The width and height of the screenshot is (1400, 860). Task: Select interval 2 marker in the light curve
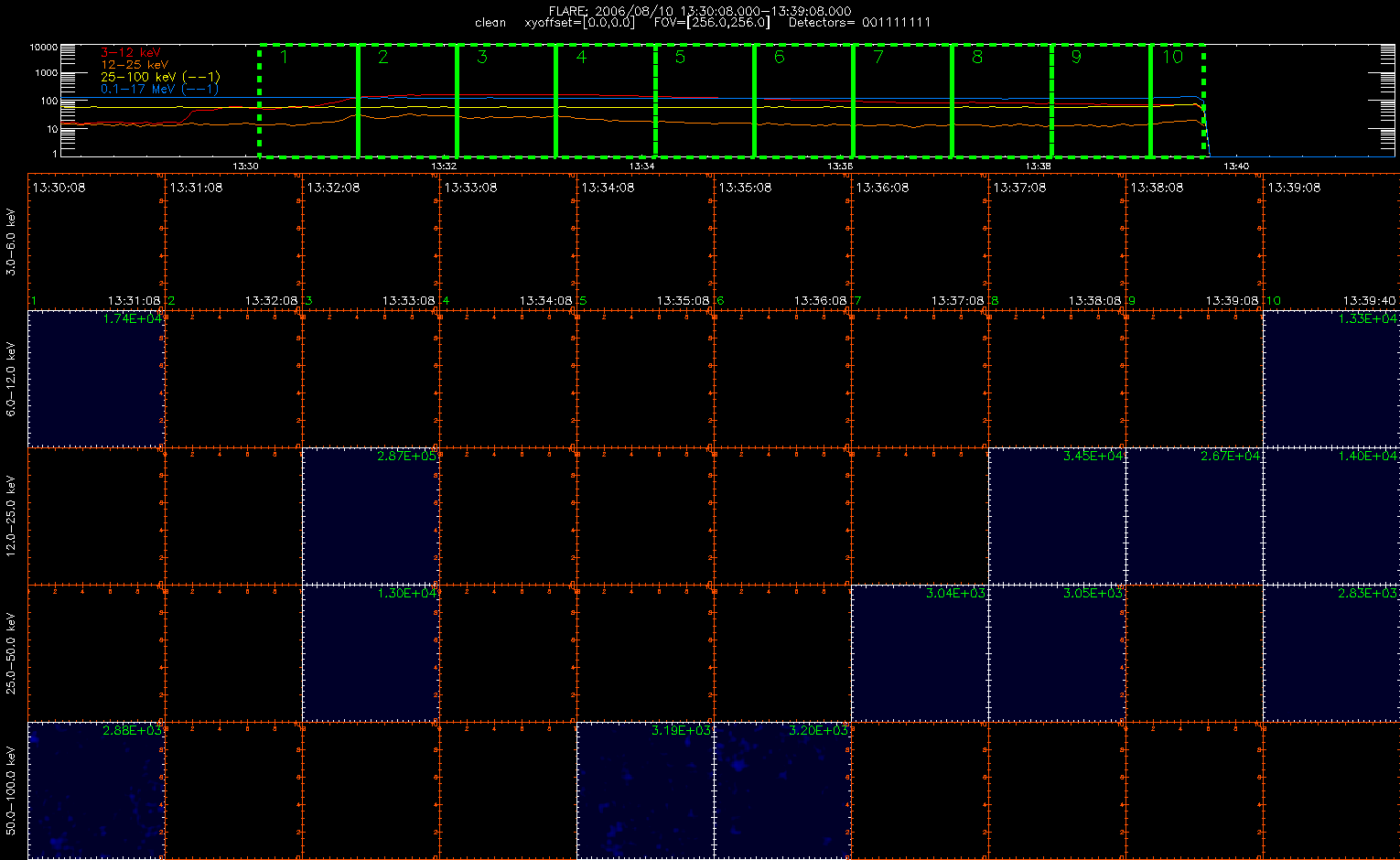382,57
